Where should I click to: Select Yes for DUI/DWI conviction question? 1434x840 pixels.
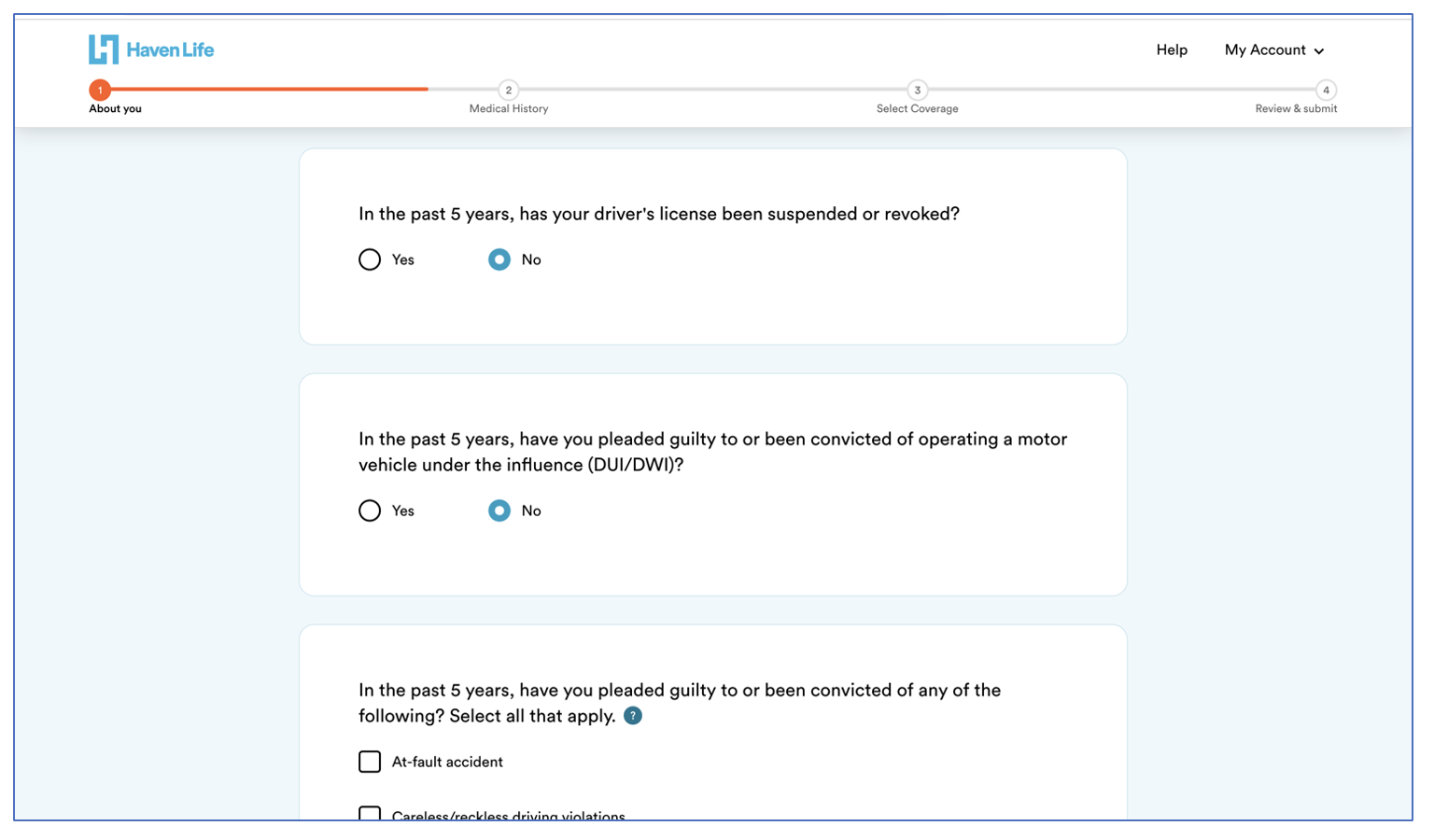[x=370, y=511]
